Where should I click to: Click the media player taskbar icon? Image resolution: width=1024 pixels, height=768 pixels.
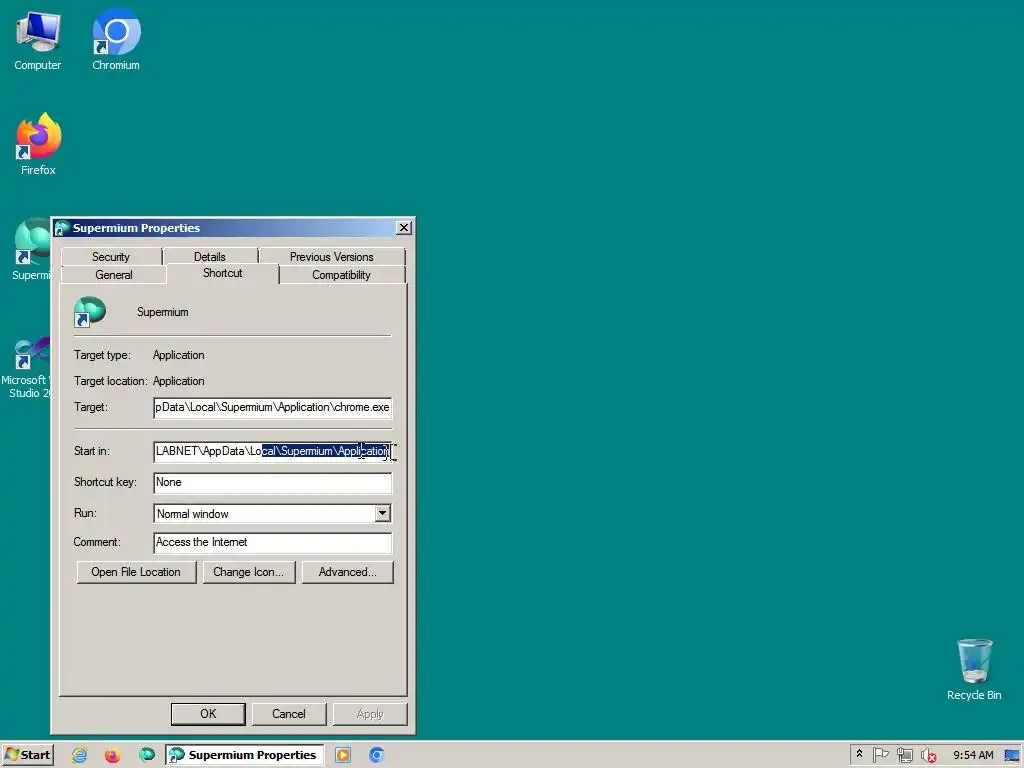(x=343, y=755)
